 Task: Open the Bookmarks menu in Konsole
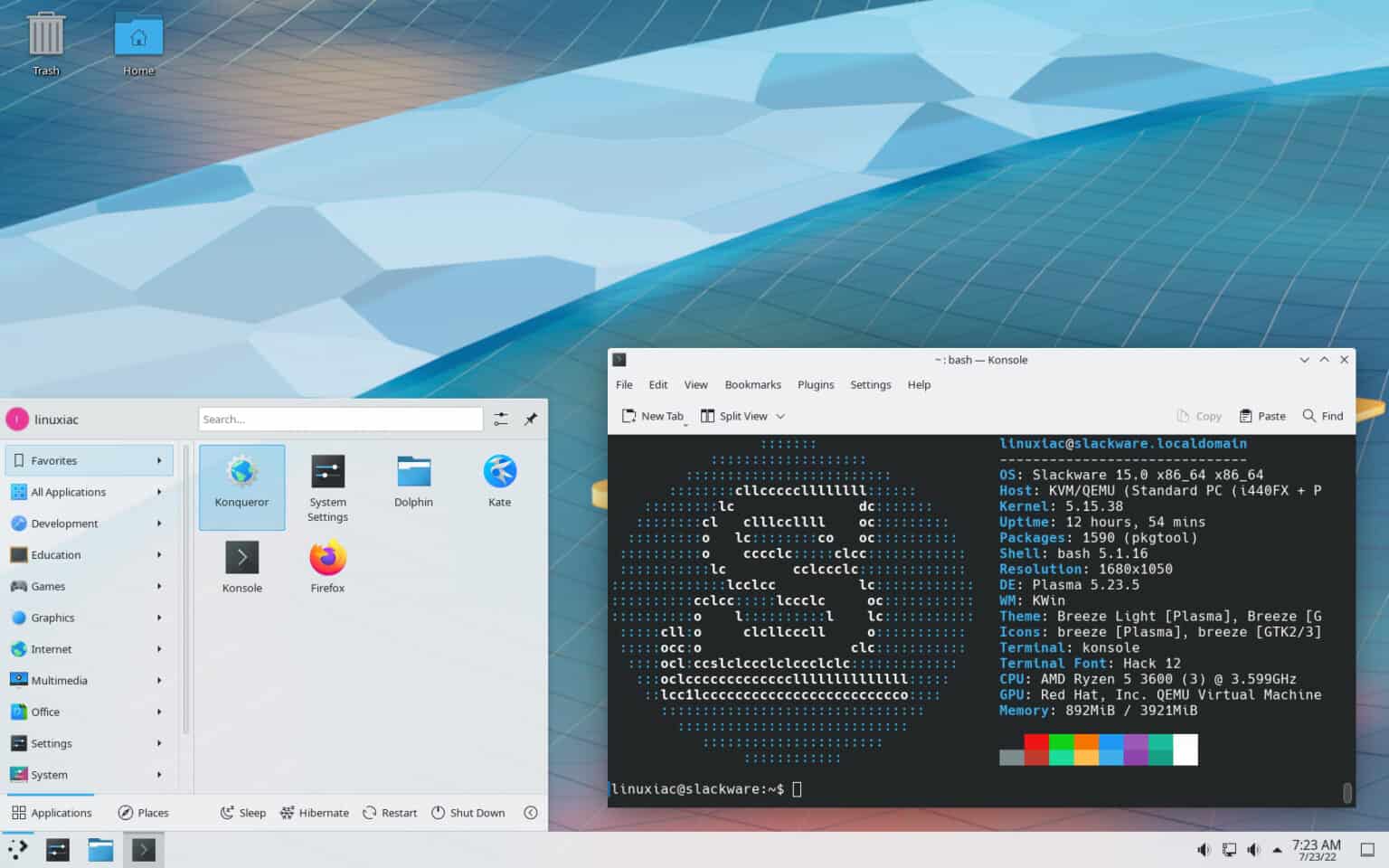tap(752, 384)
